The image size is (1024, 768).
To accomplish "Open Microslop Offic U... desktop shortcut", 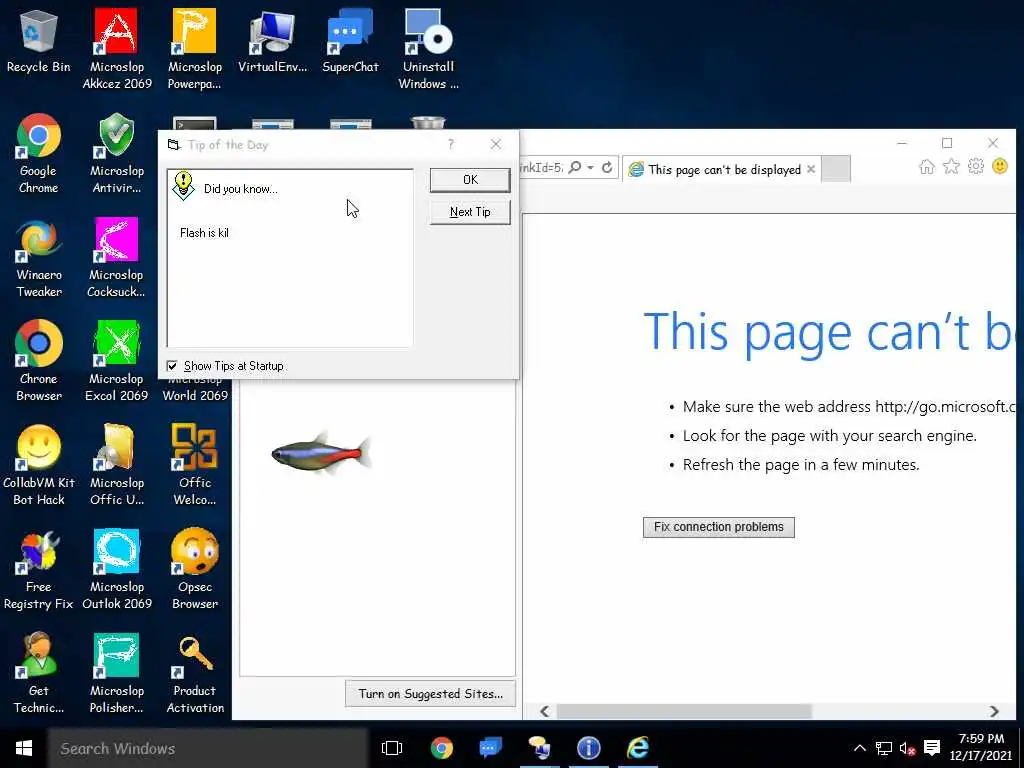I will click(x=116, y=464).
